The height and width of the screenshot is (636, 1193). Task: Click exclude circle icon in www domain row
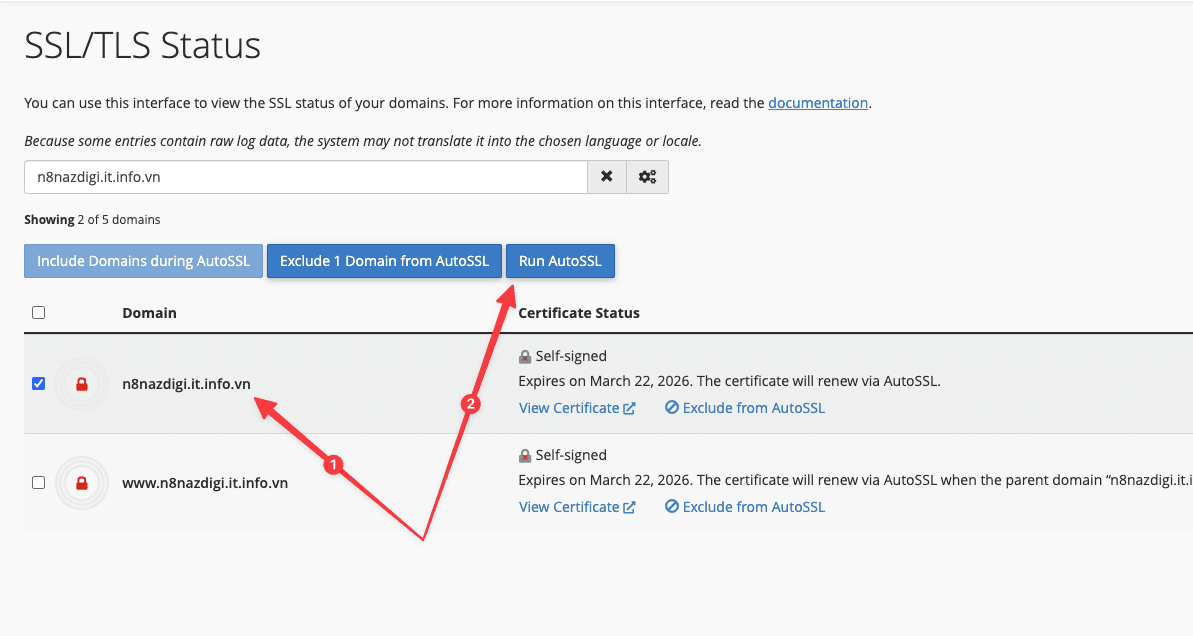point(672,507)
